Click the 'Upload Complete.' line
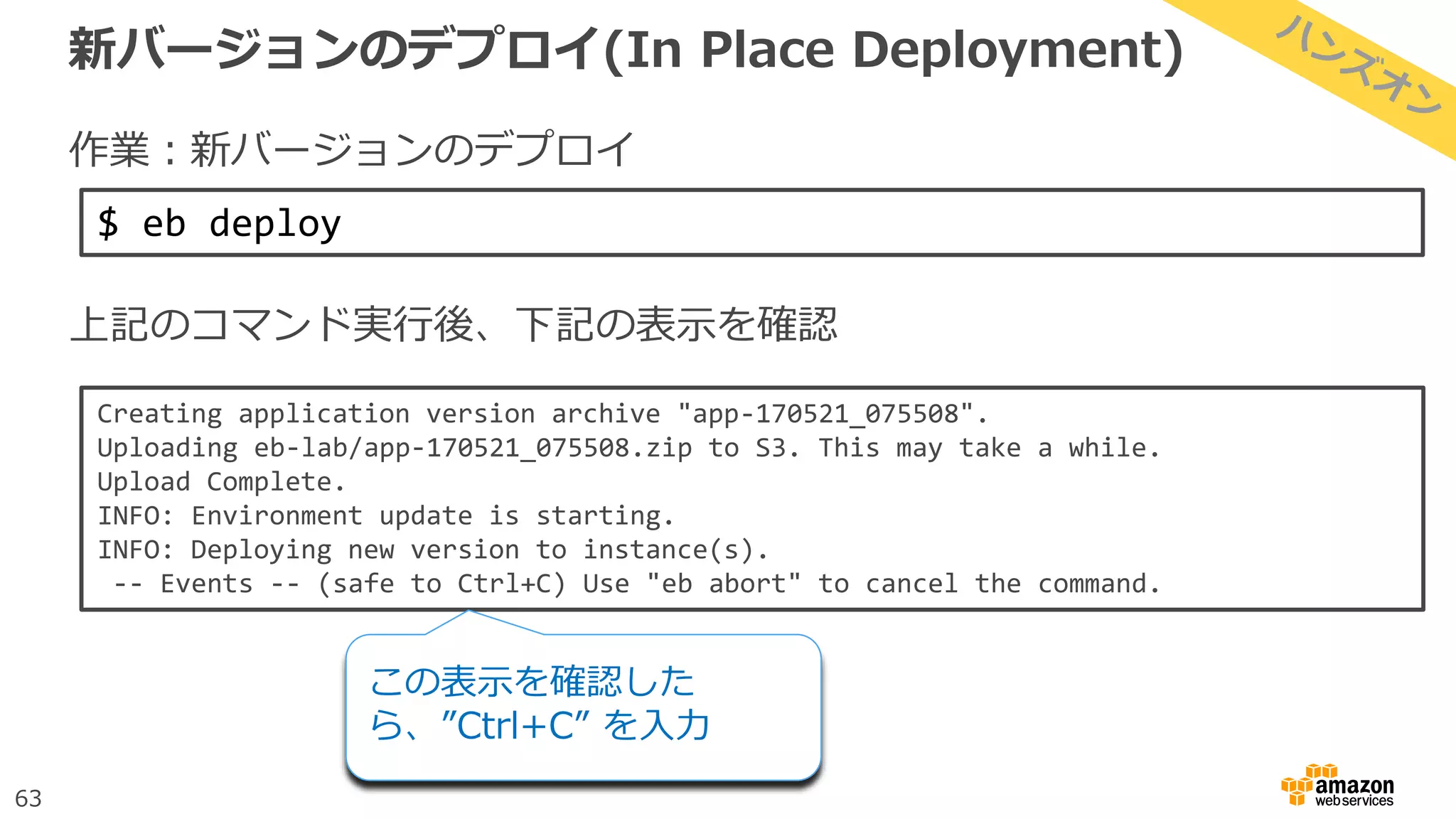This screenshot has height=819, width=1456. 221,482
